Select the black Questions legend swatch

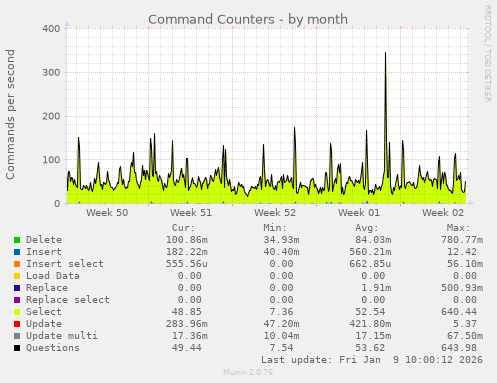(x=17, y=348)
